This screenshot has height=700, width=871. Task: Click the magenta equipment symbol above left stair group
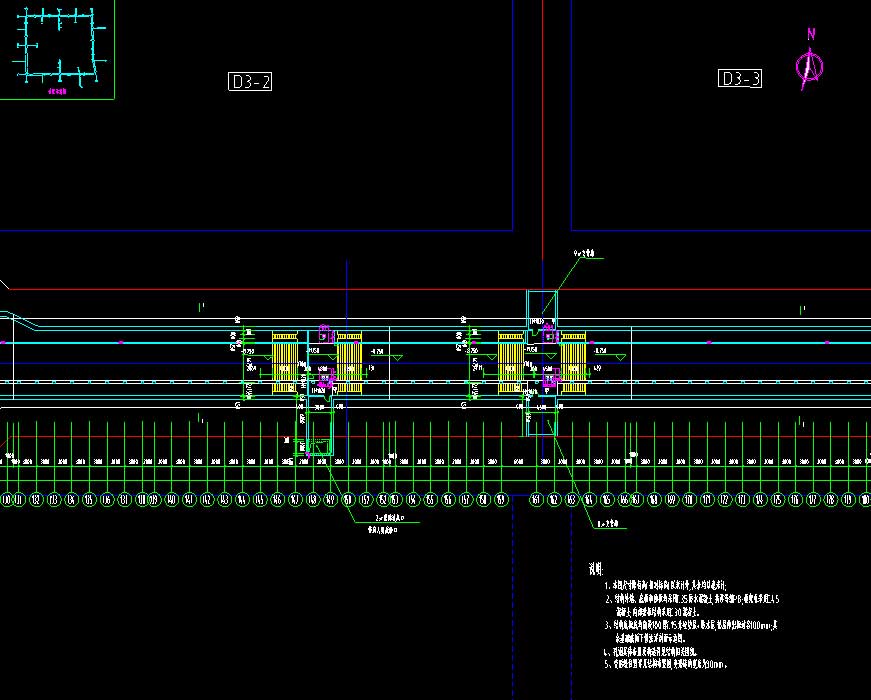(324, 331)
